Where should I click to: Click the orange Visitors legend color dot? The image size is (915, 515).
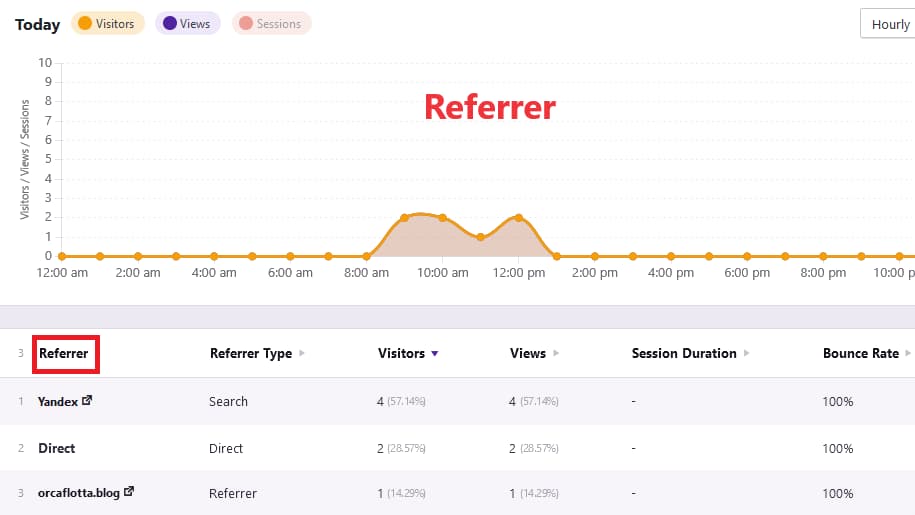click(x=84, y=24)
